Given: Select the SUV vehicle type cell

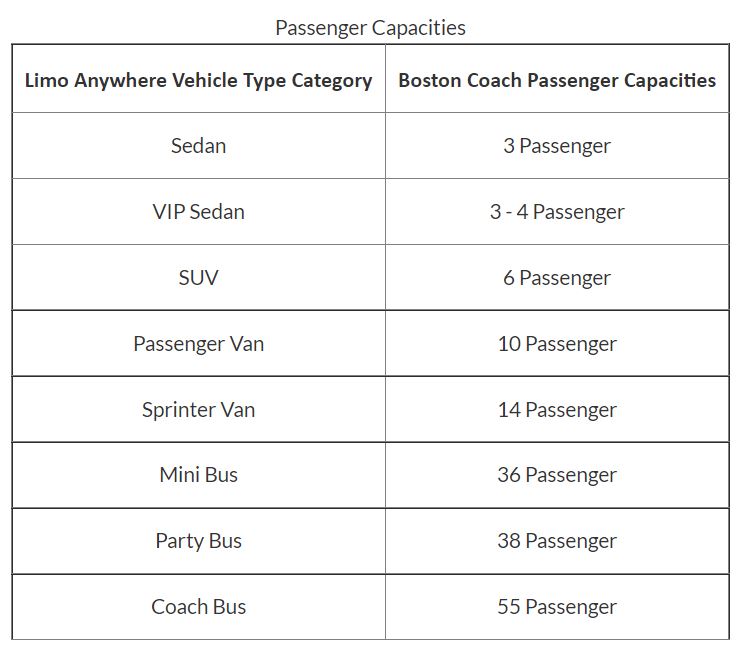Looking at the screenshot, I should pos(198,277).
